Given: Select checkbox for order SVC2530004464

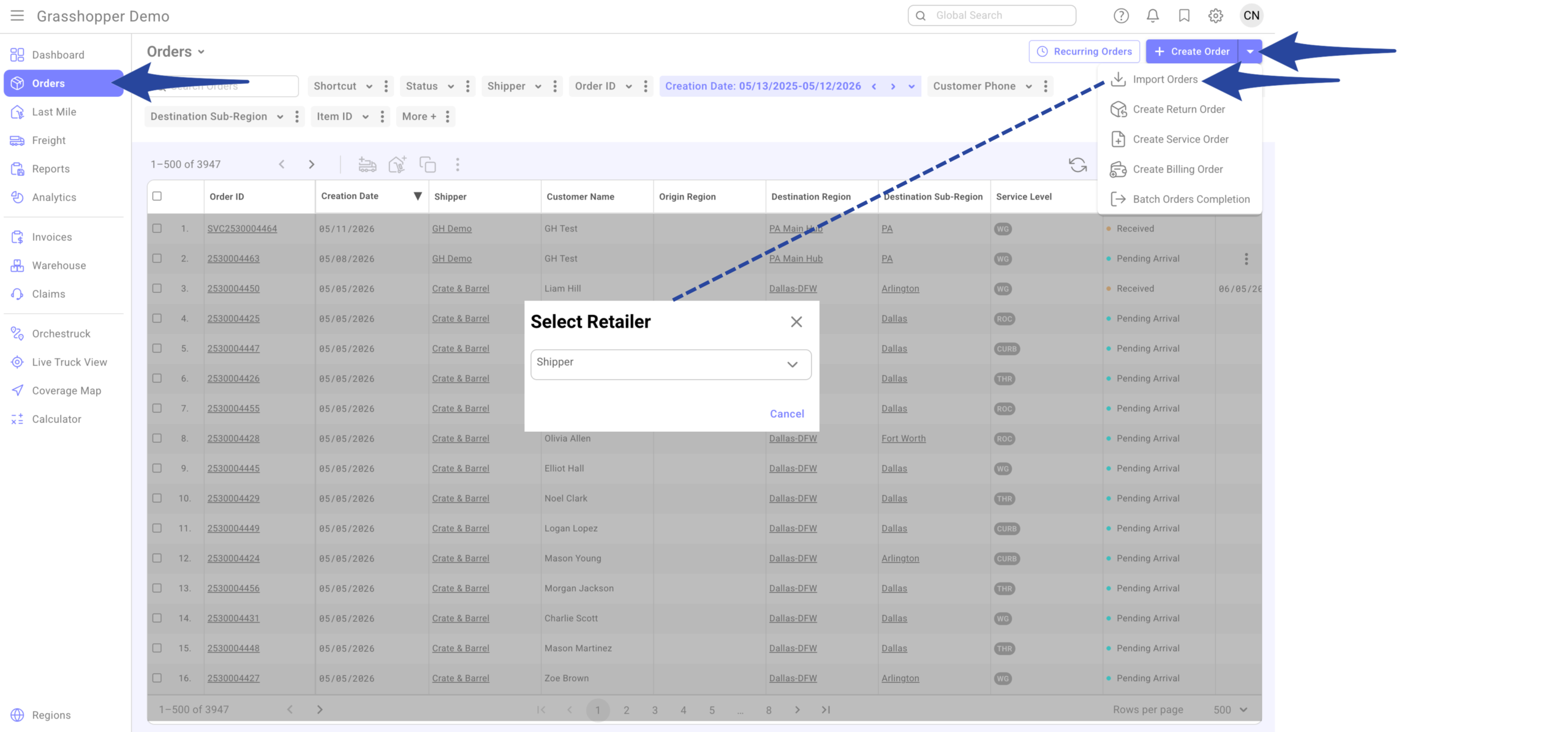Looking at the screenshot, I should [x=157, y=228].
